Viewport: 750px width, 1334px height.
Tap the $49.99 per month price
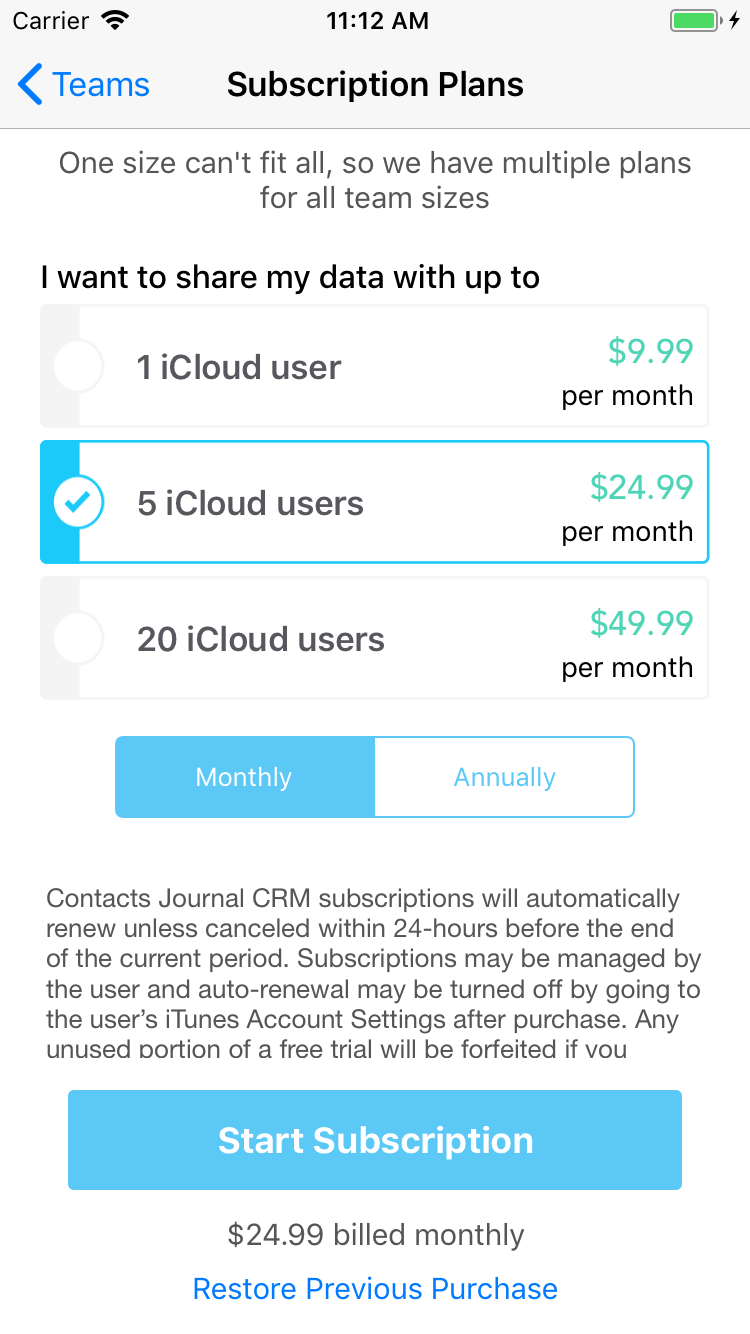pos(640,624)
